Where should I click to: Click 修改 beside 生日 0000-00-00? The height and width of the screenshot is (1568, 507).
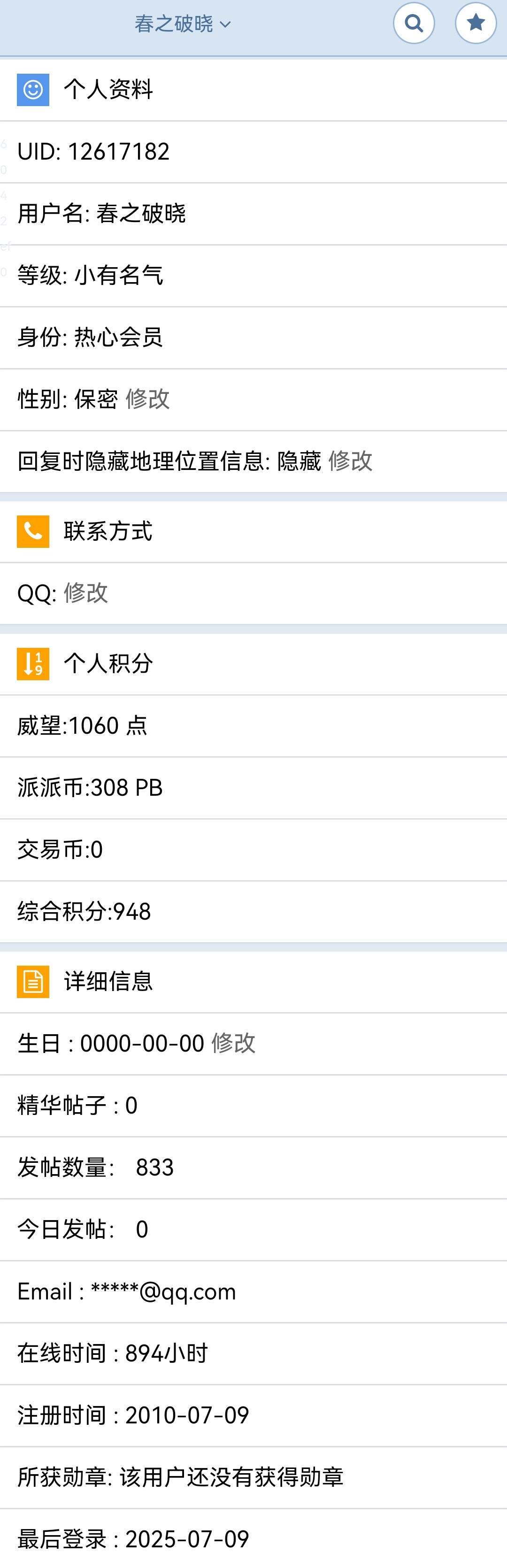click(x=234, y=1043)
